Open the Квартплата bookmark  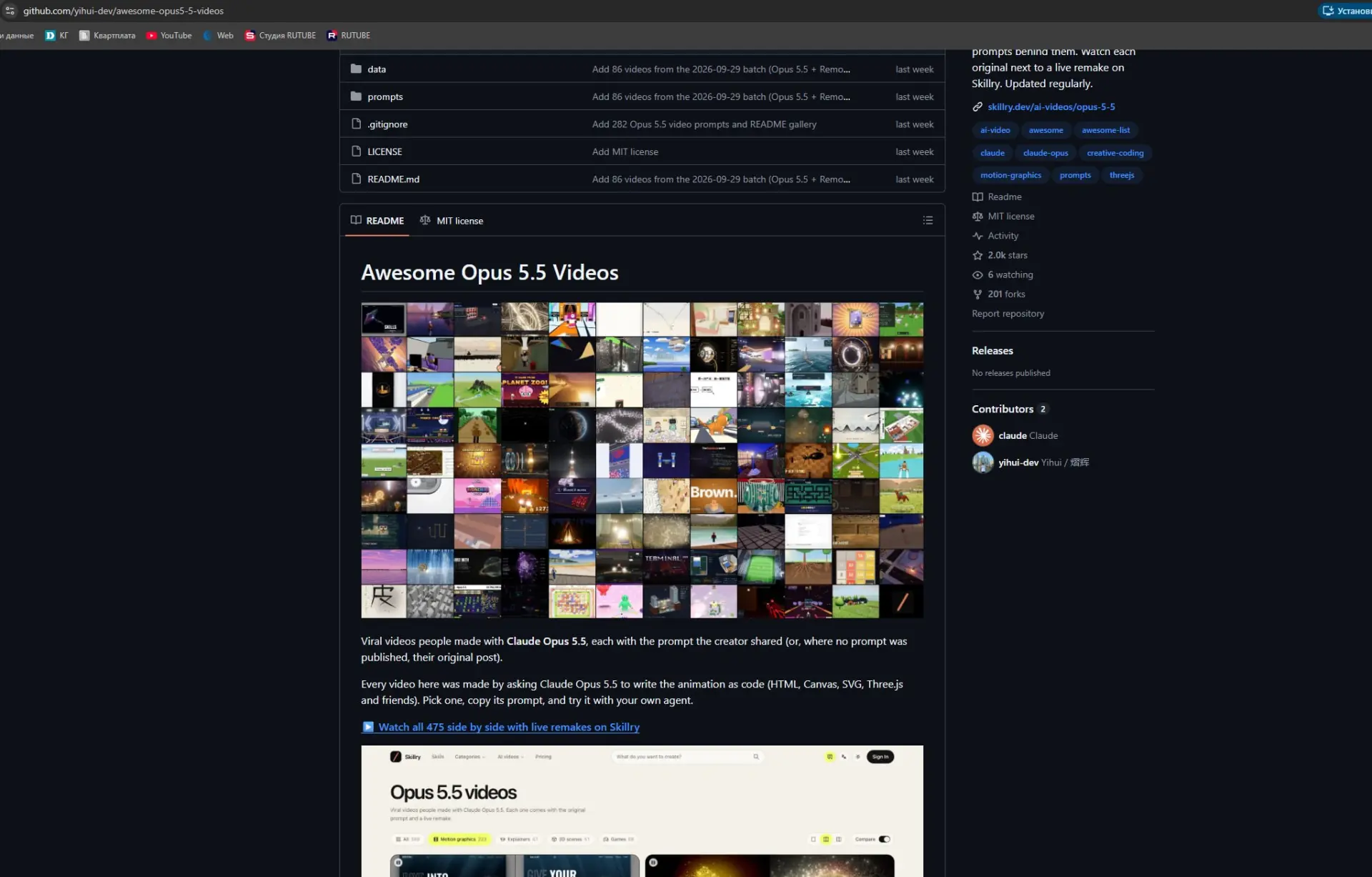click(x=107, y=36)
